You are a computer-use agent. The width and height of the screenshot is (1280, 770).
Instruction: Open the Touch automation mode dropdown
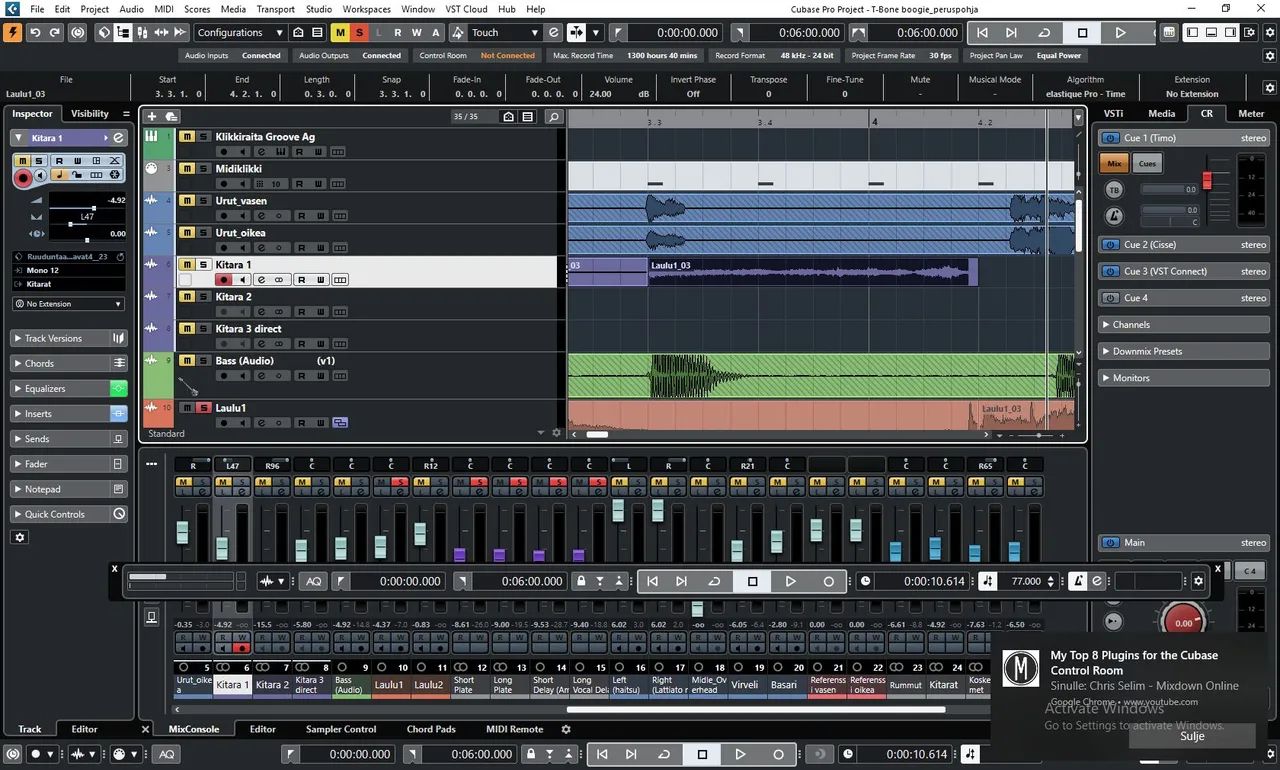[505, 33]
